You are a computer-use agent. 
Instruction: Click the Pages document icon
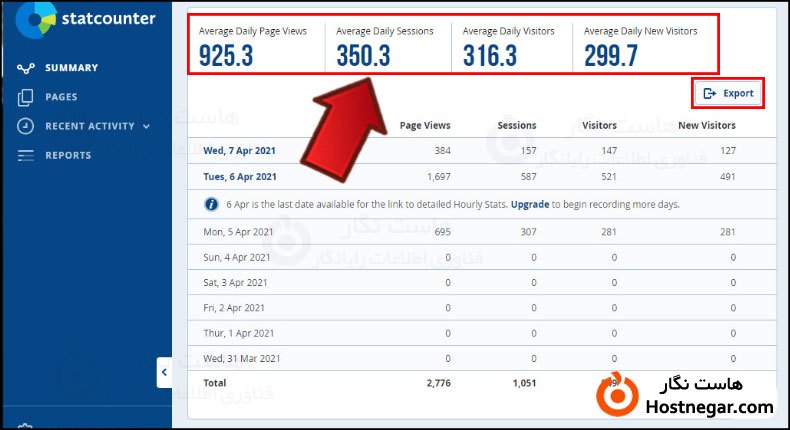pyautogui.click(x=26, y=97)
